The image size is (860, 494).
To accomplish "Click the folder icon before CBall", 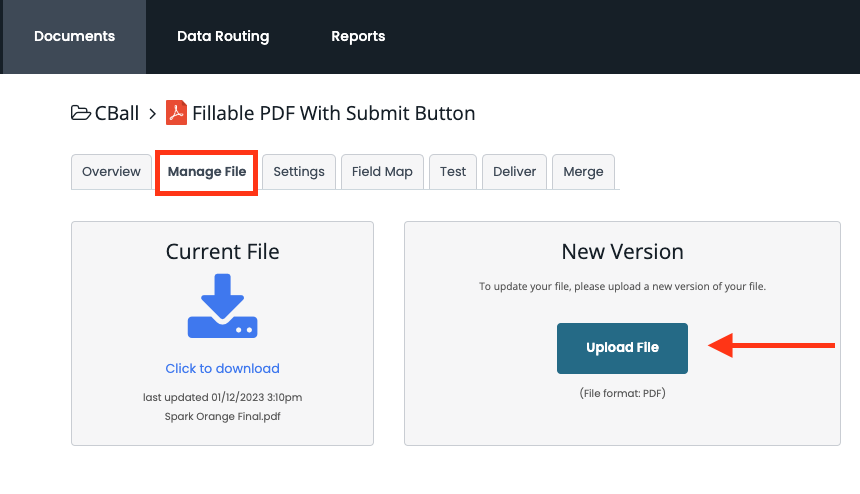I will pos(81,113).
